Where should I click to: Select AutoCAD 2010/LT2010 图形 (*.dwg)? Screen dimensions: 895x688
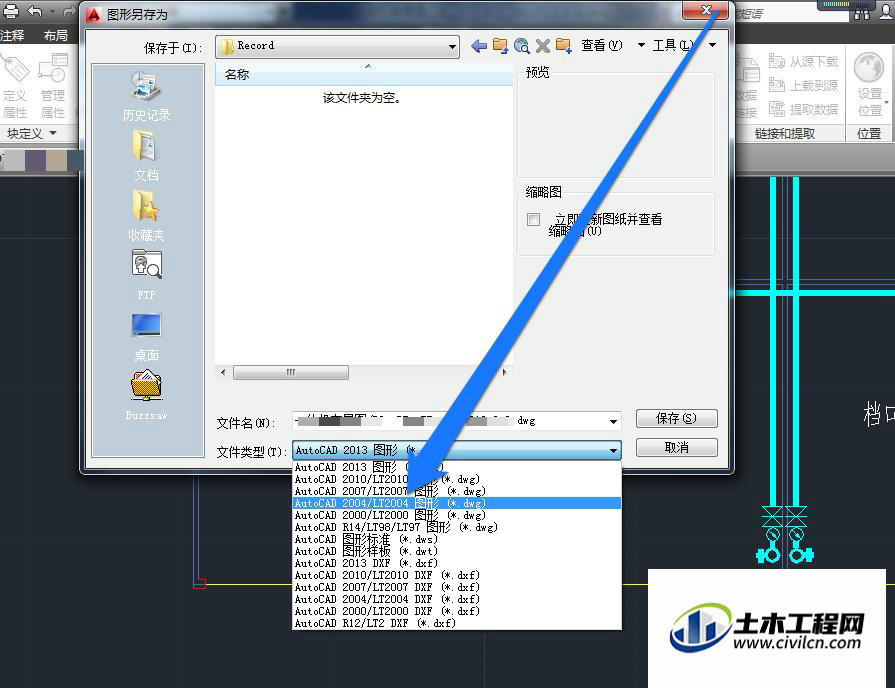[x=457, y=479]
